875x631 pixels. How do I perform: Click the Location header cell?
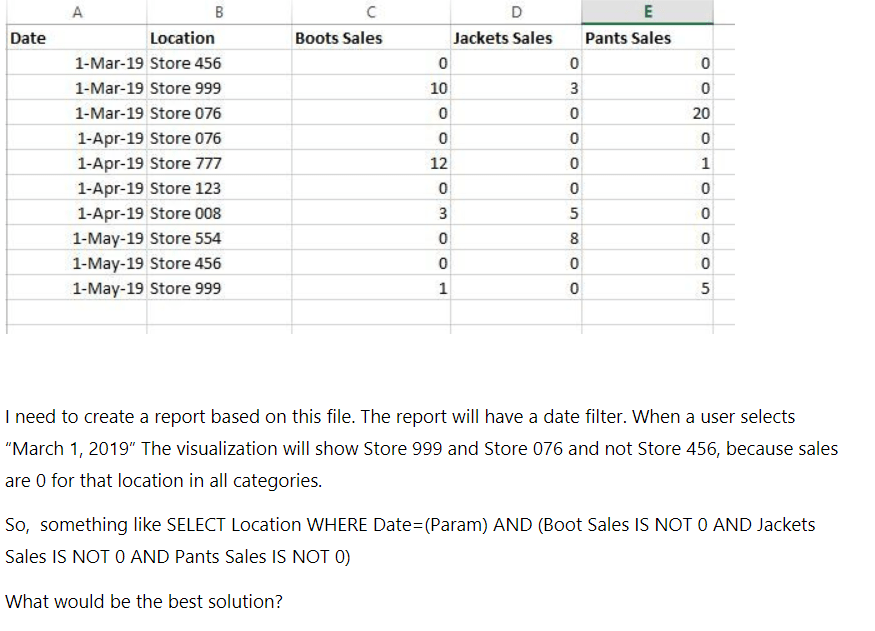pyautogui.click(x=182, y=38)
